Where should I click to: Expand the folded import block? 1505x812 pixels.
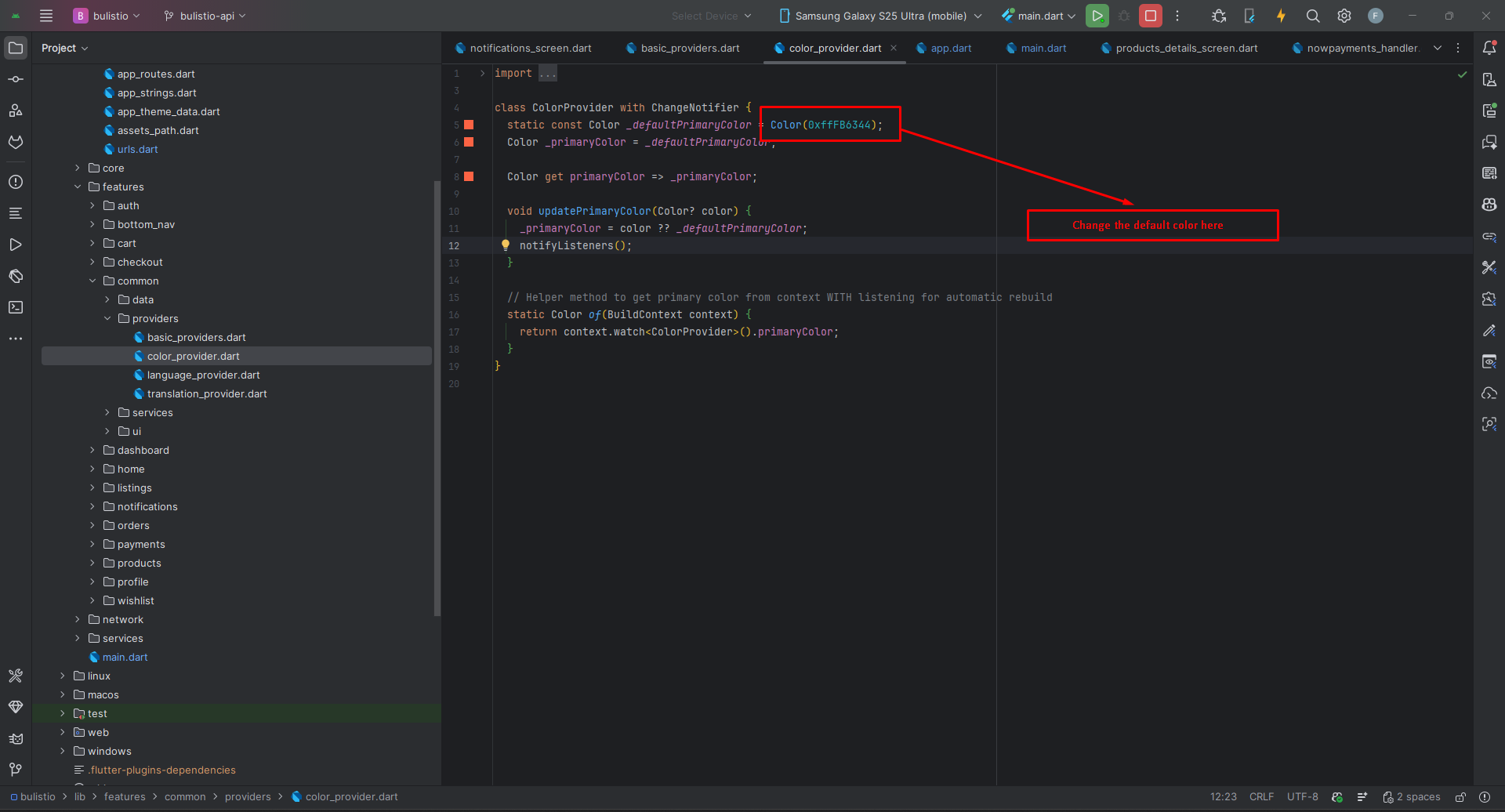(482, 73)
